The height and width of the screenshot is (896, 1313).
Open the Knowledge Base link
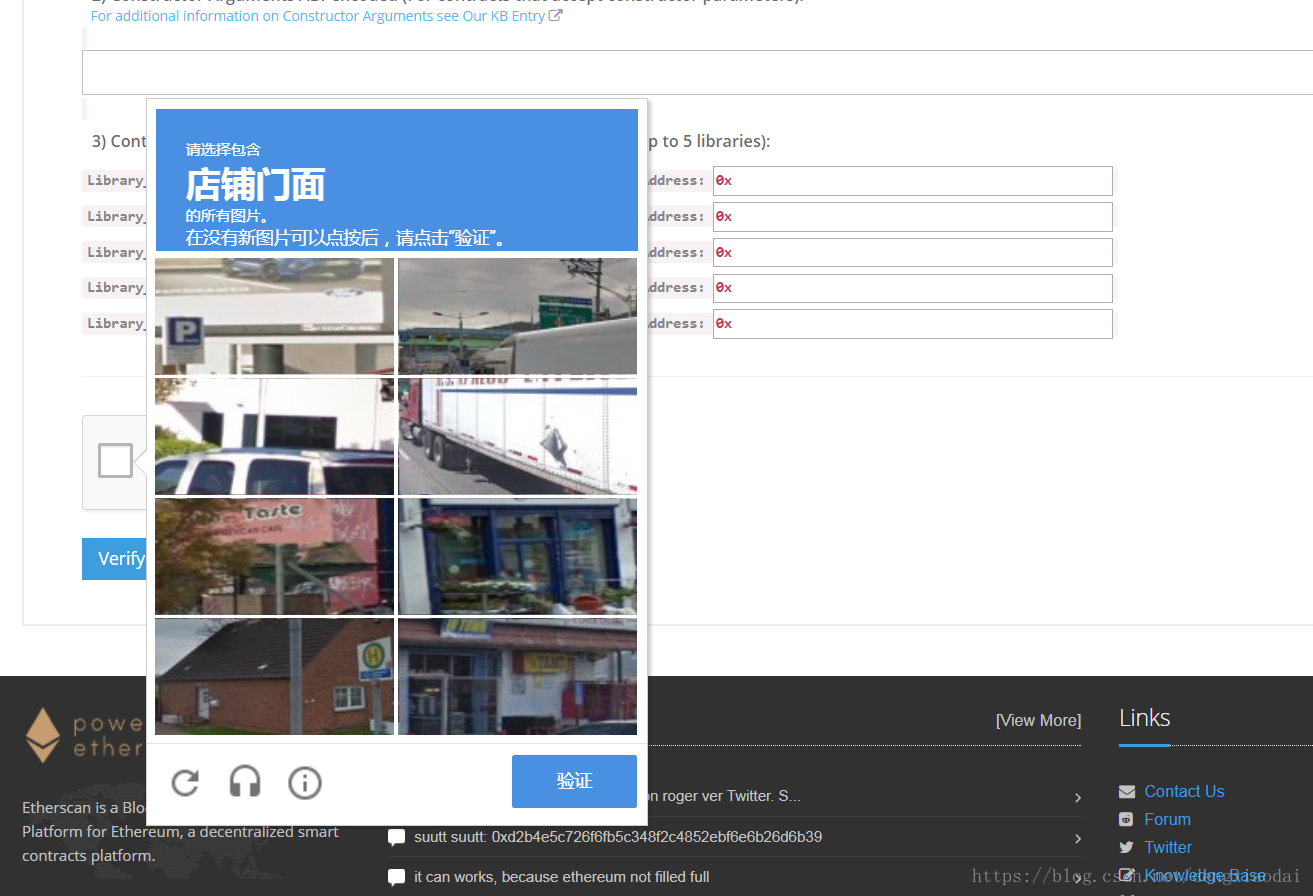tap(1205, 875)
